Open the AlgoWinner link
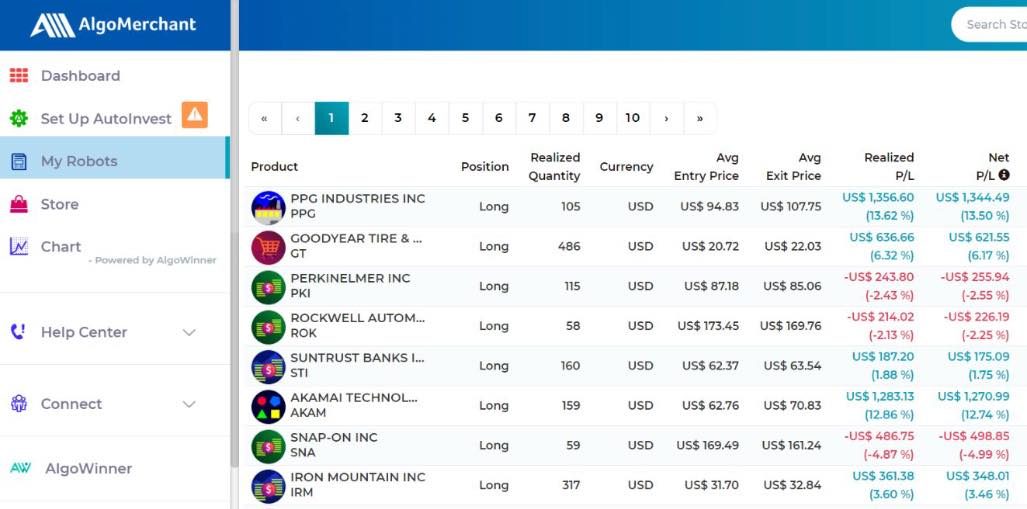The height and width of the screenshot is (509, 1027). 88,468
